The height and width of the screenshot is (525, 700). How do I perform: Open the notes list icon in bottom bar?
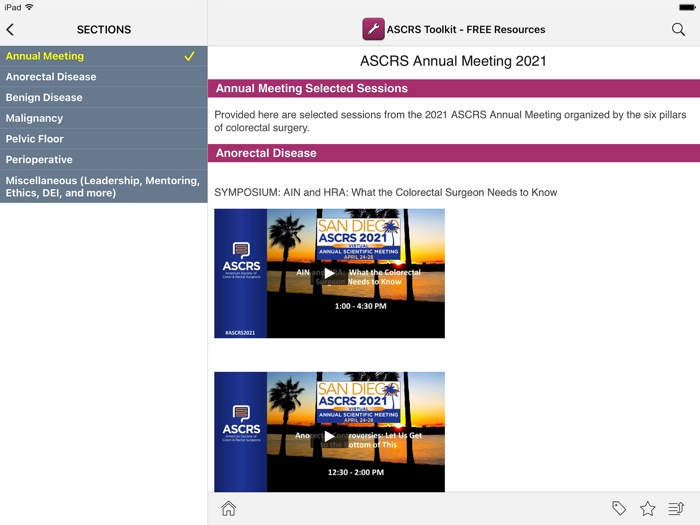[x=676, y=508]
